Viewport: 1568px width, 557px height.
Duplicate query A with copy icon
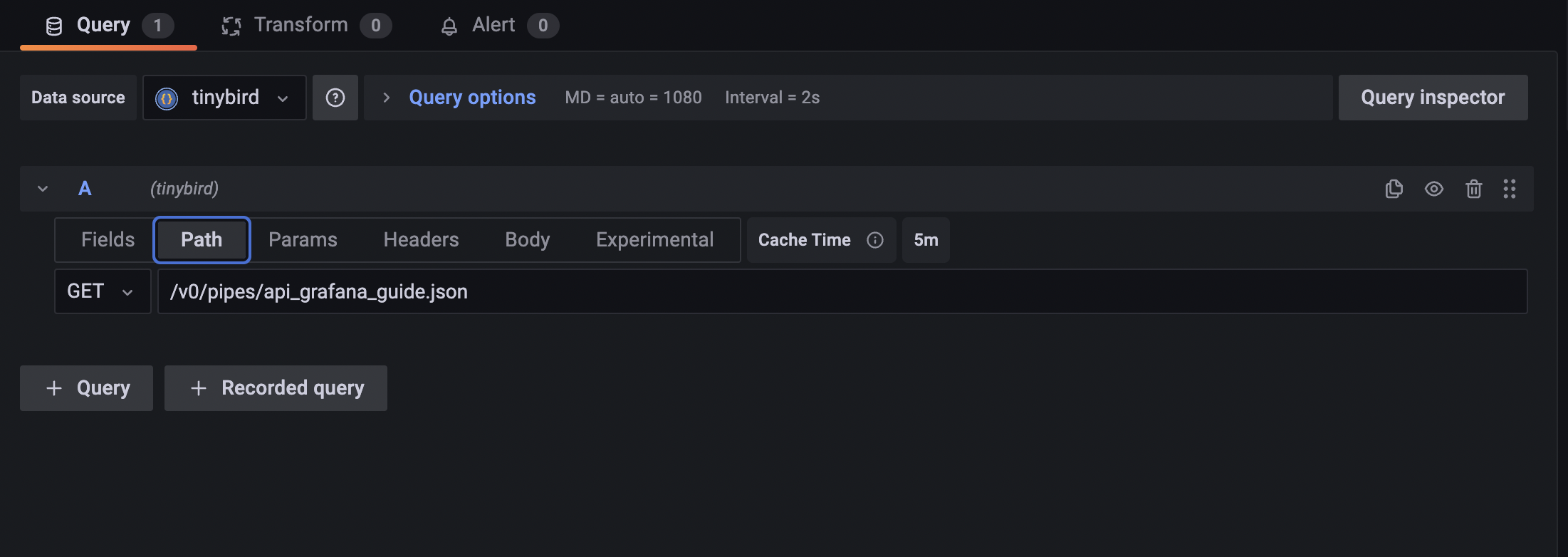1394,189
